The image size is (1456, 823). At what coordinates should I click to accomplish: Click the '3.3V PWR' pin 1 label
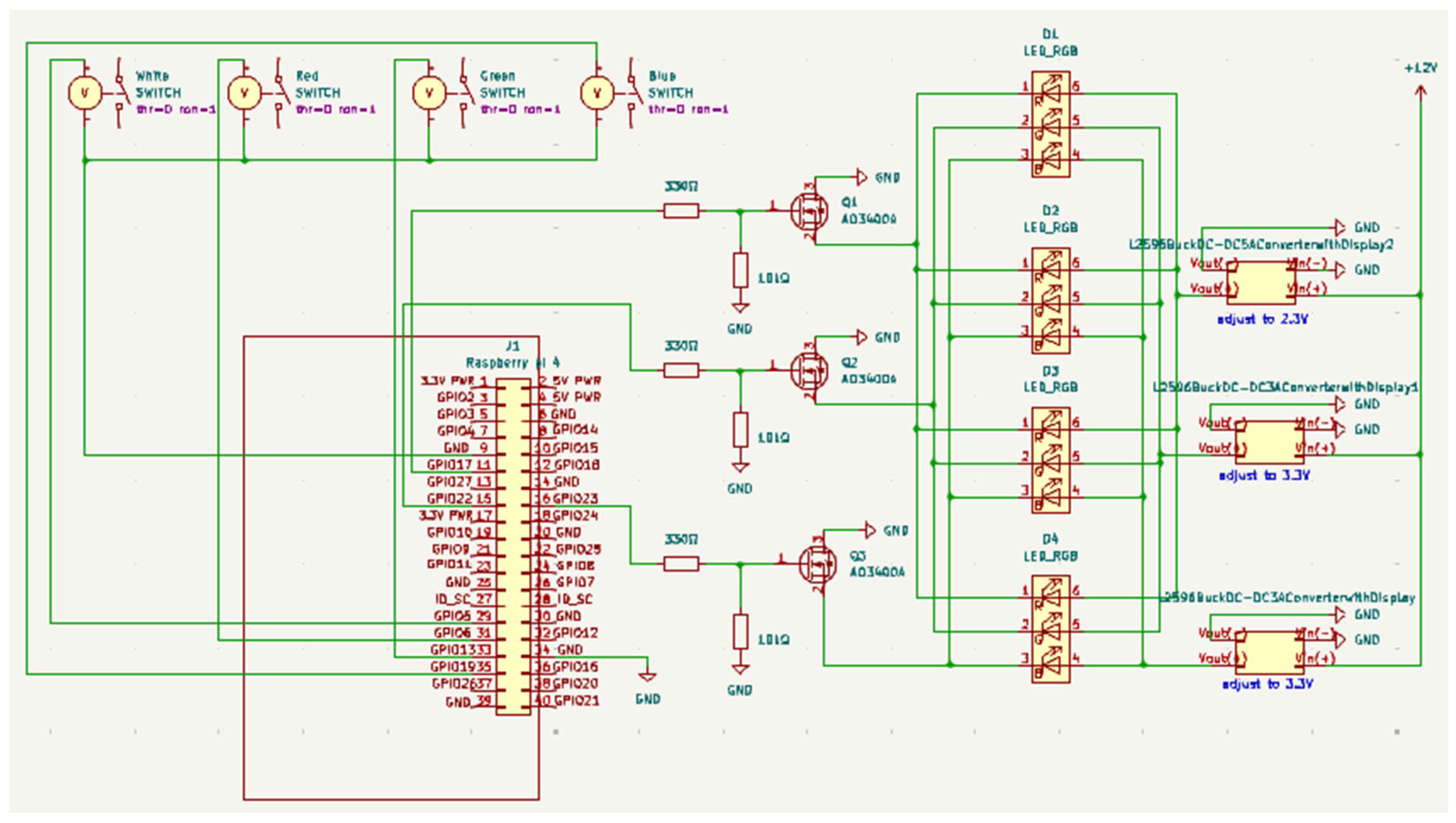tap(448, 381)
